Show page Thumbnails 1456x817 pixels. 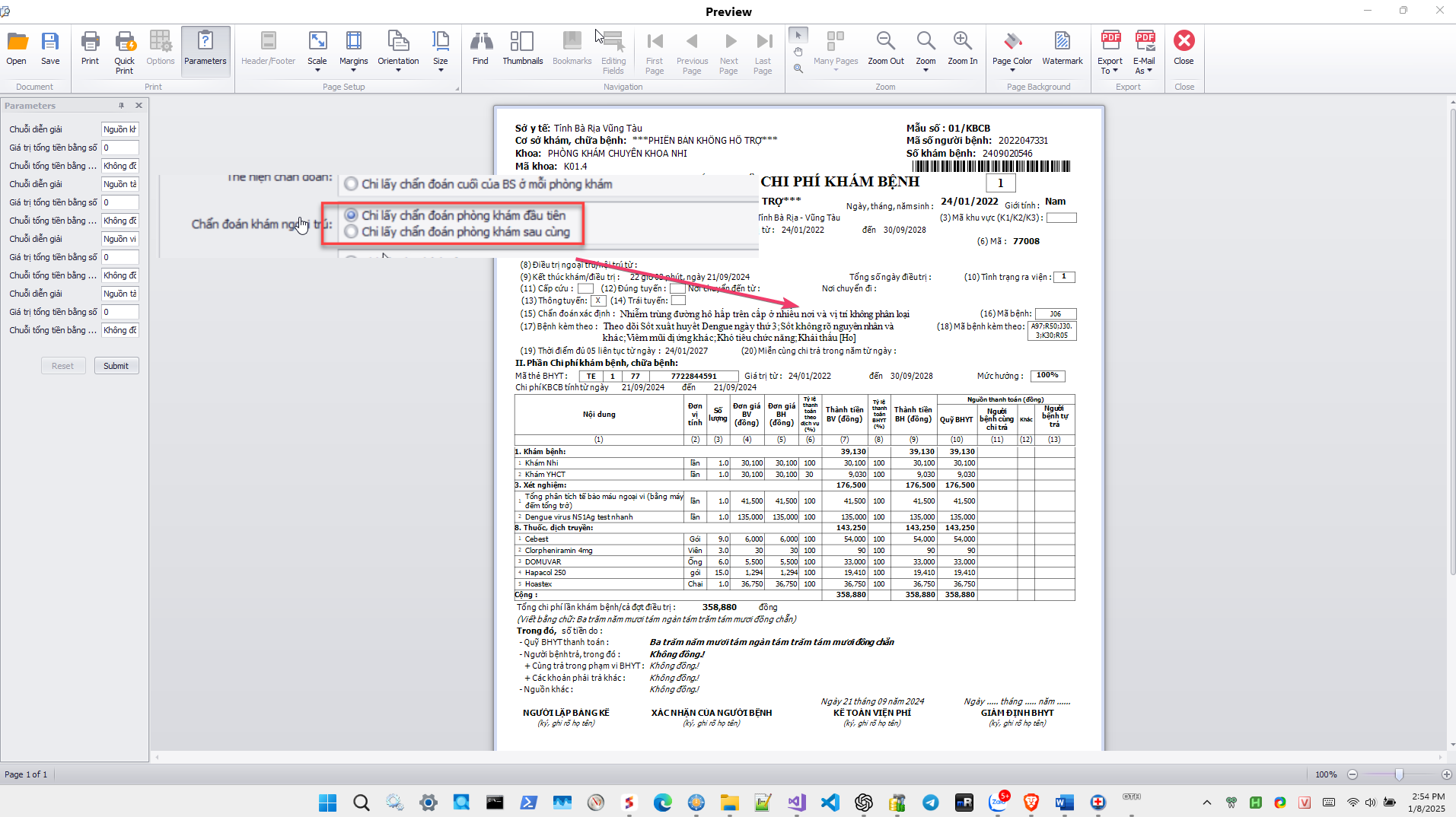pos(522,49)
